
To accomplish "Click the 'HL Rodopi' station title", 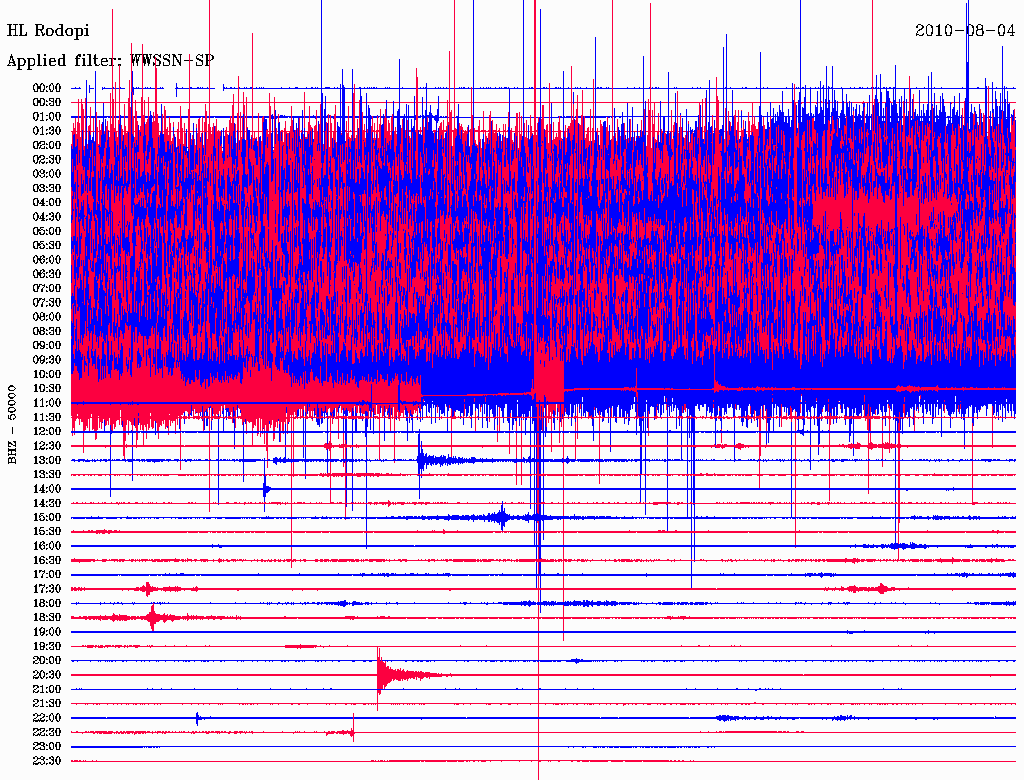I will (x=48, y=31).
